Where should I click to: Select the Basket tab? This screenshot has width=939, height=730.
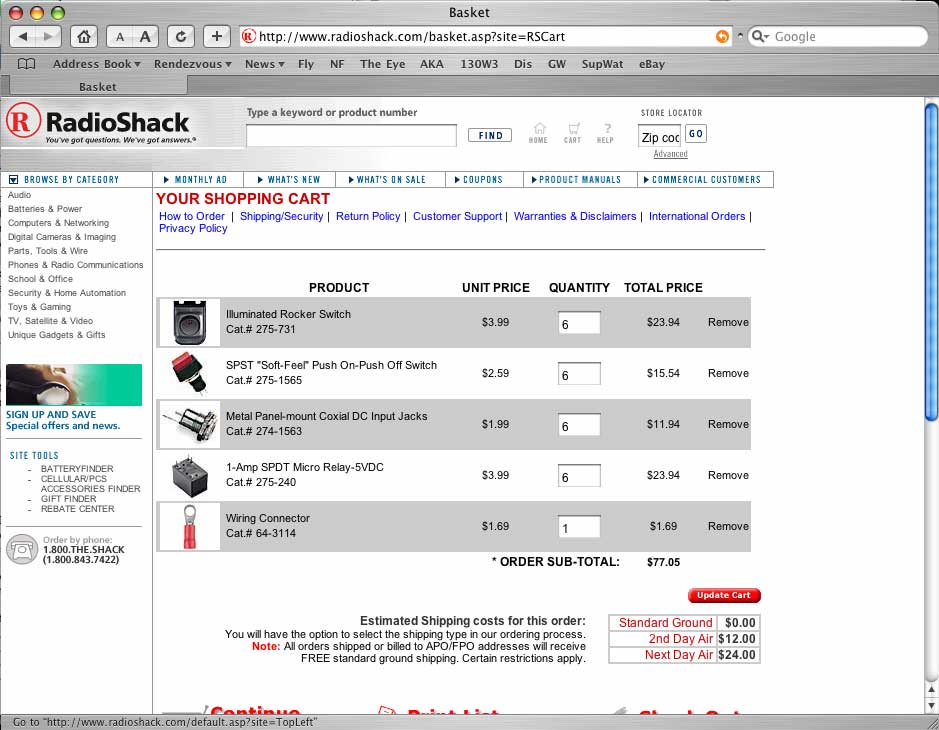pyautogui.click(x=98, y=87)
